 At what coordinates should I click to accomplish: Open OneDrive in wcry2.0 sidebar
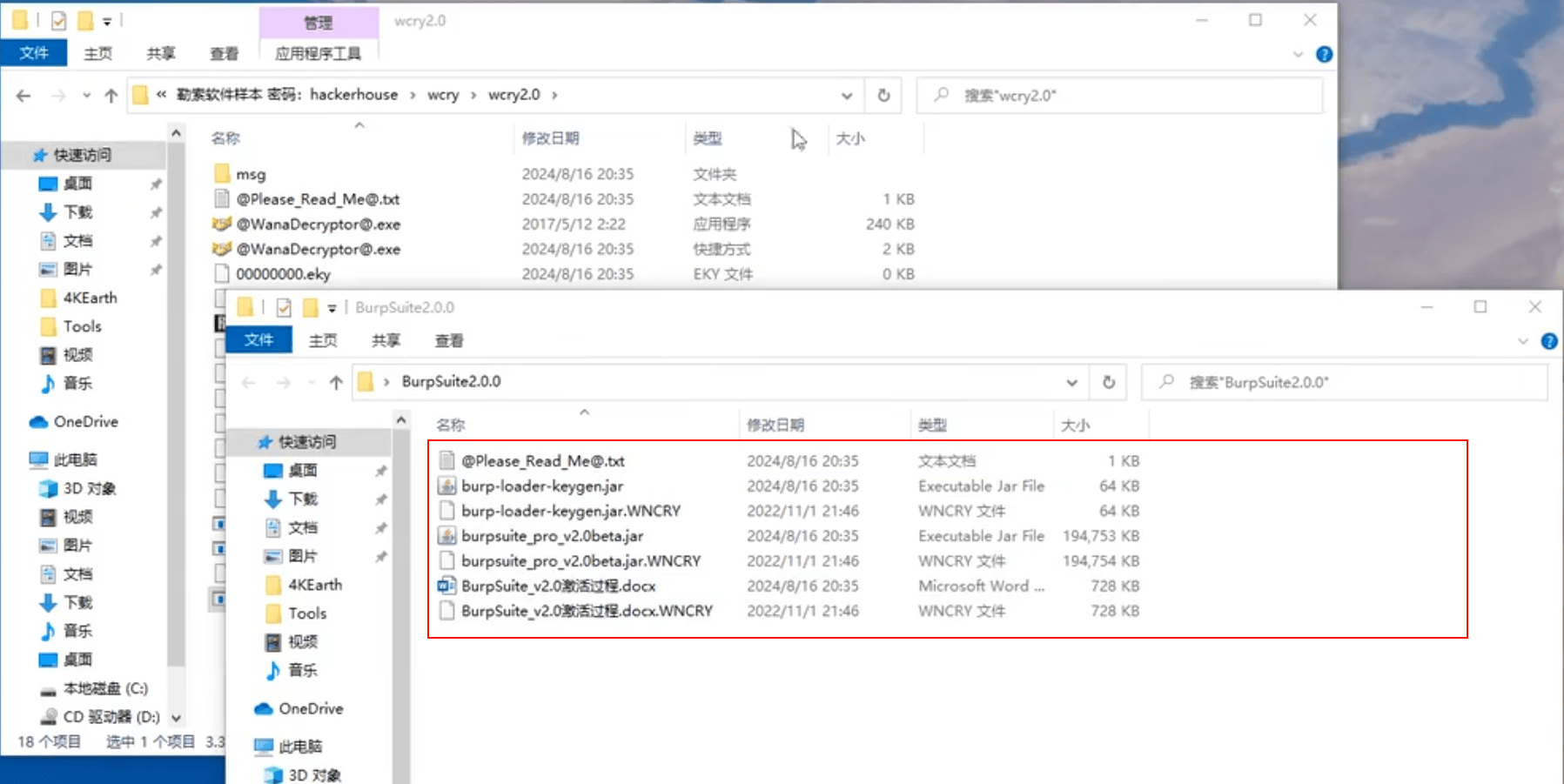85,422
